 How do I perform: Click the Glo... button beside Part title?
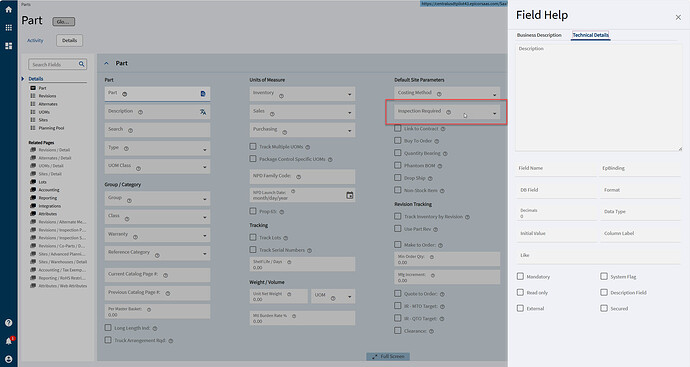64,22
